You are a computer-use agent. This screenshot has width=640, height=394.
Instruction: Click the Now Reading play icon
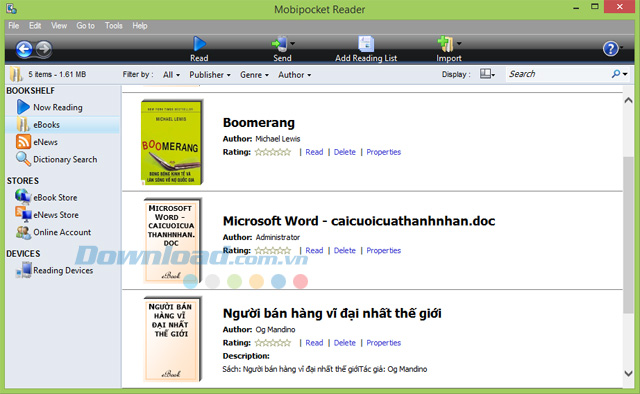point(23,107)
